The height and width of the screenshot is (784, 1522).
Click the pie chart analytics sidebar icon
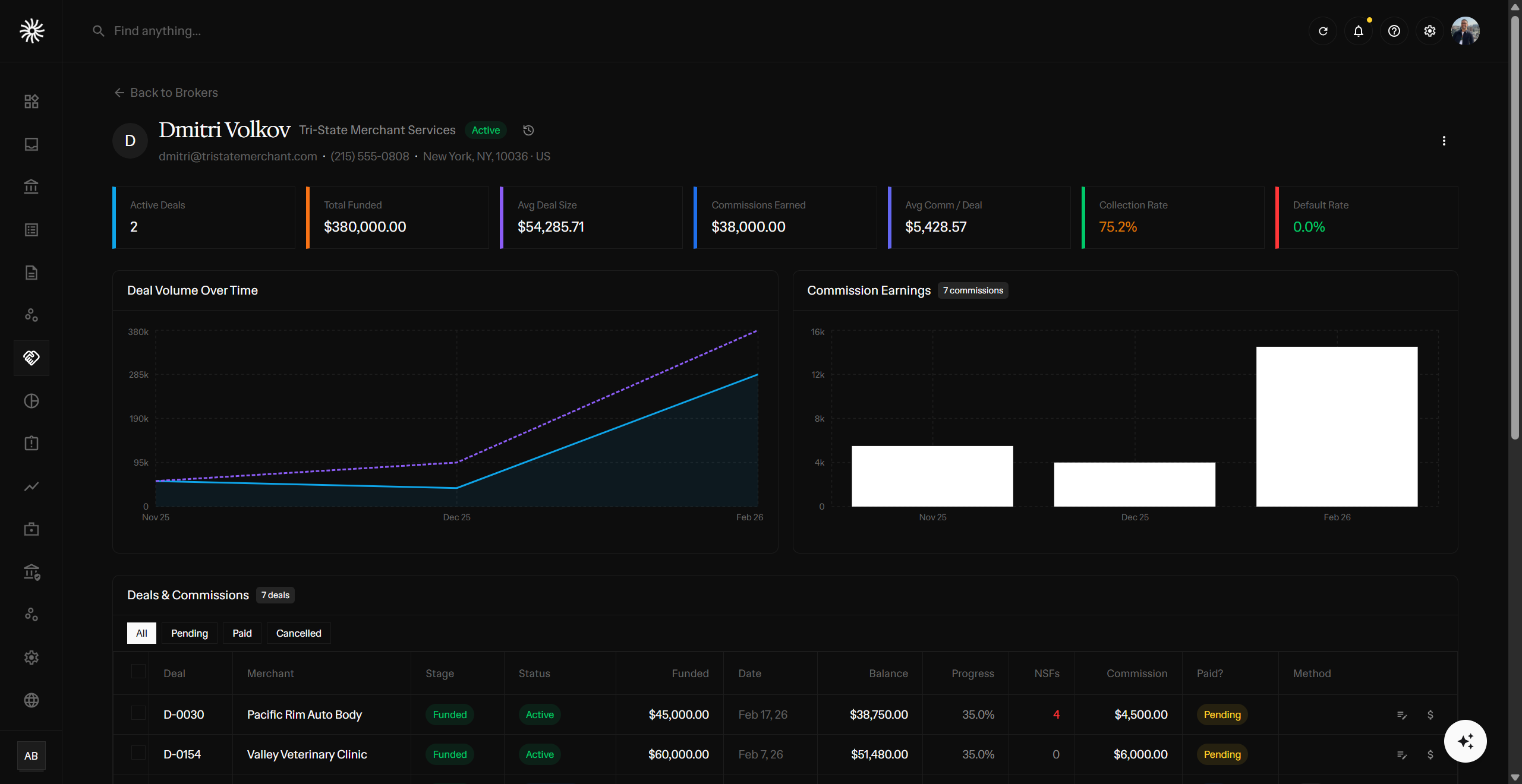[x=31, y=401]
